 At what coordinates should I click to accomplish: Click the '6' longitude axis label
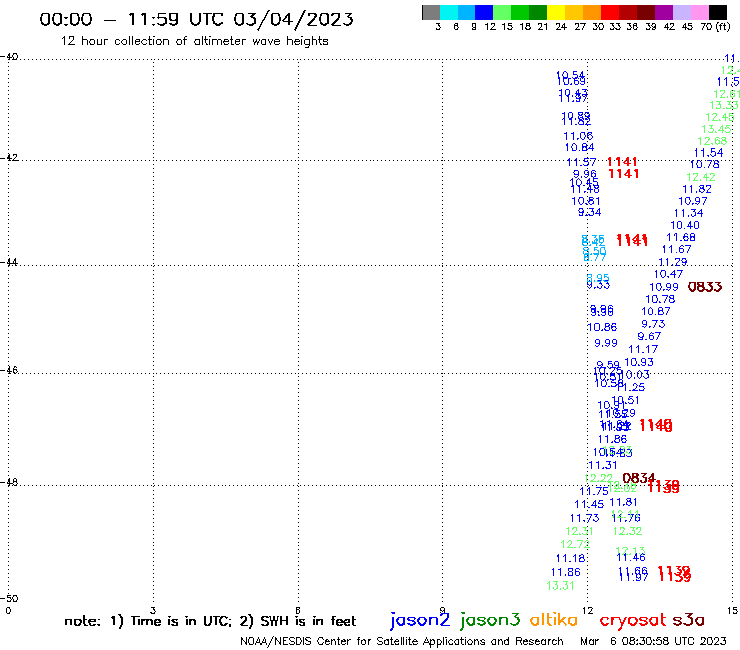pos(298,610)
